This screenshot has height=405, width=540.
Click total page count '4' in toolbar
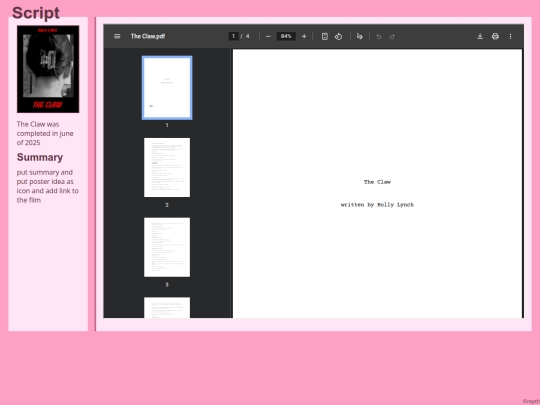coord(247,36)
